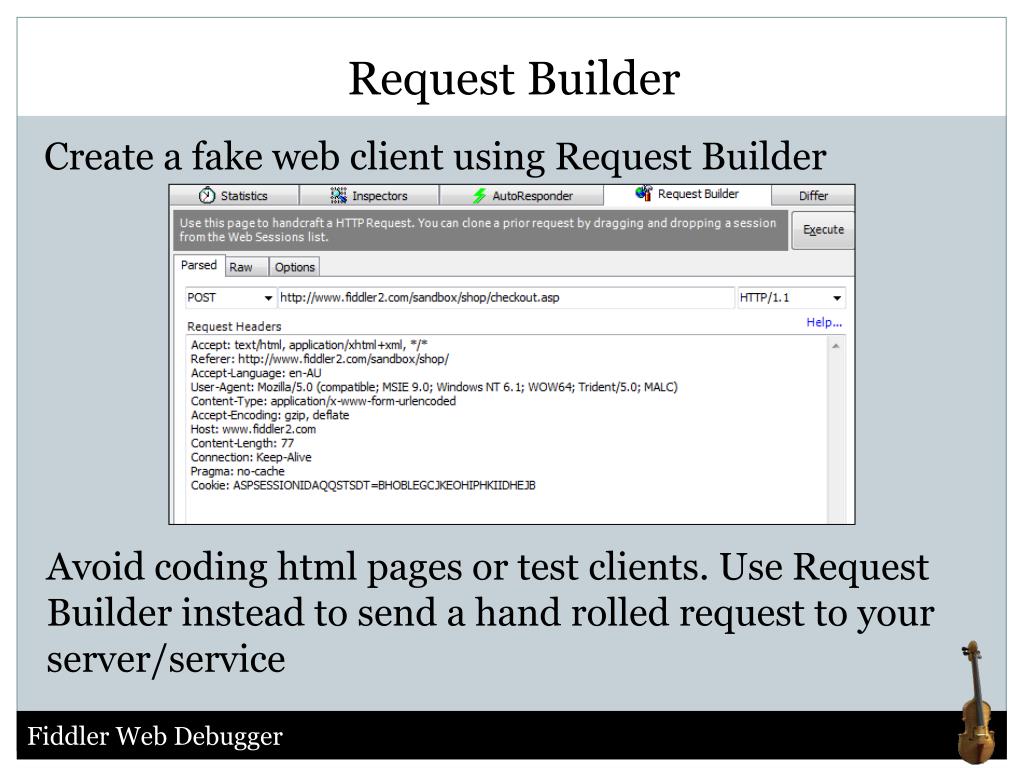Click the Request Headers vertical scrollbar track

(x=836, y=438)
